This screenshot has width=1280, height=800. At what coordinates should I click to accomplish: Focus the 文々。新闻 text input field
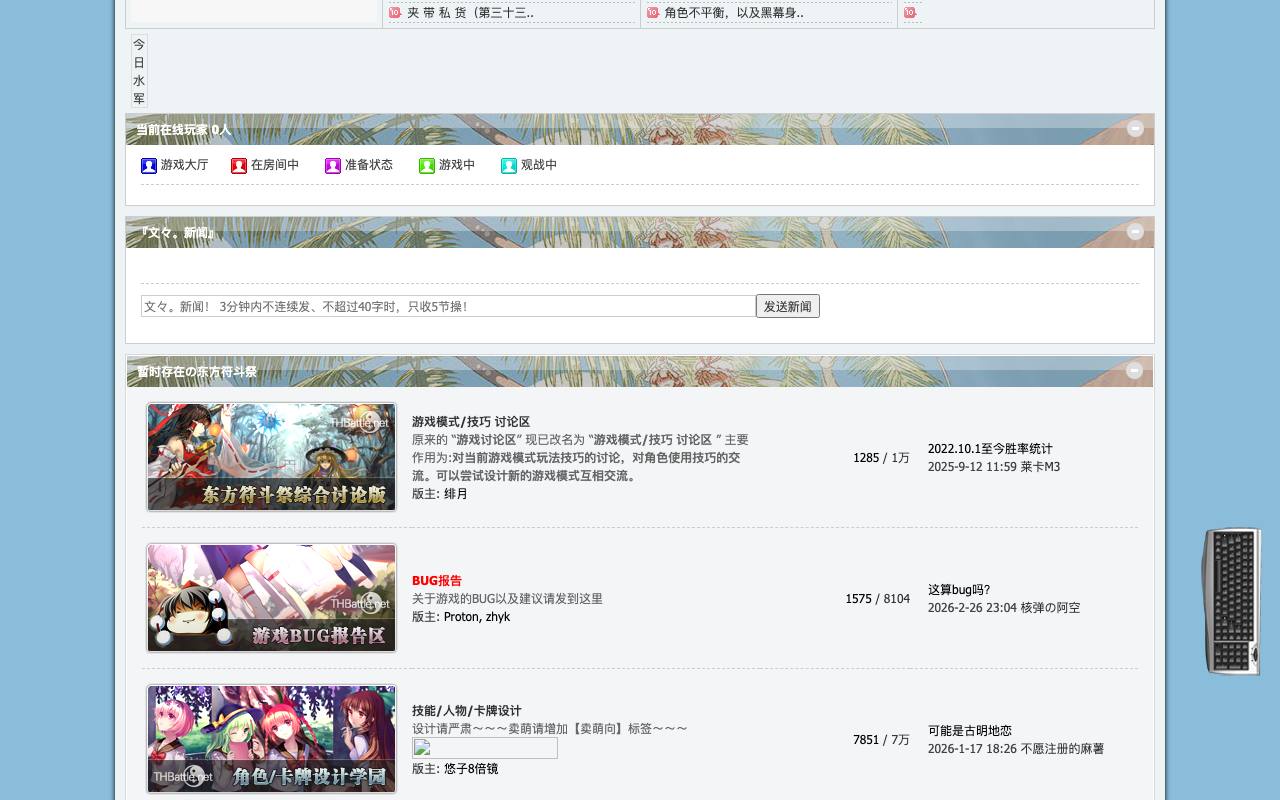pos(448,306)
